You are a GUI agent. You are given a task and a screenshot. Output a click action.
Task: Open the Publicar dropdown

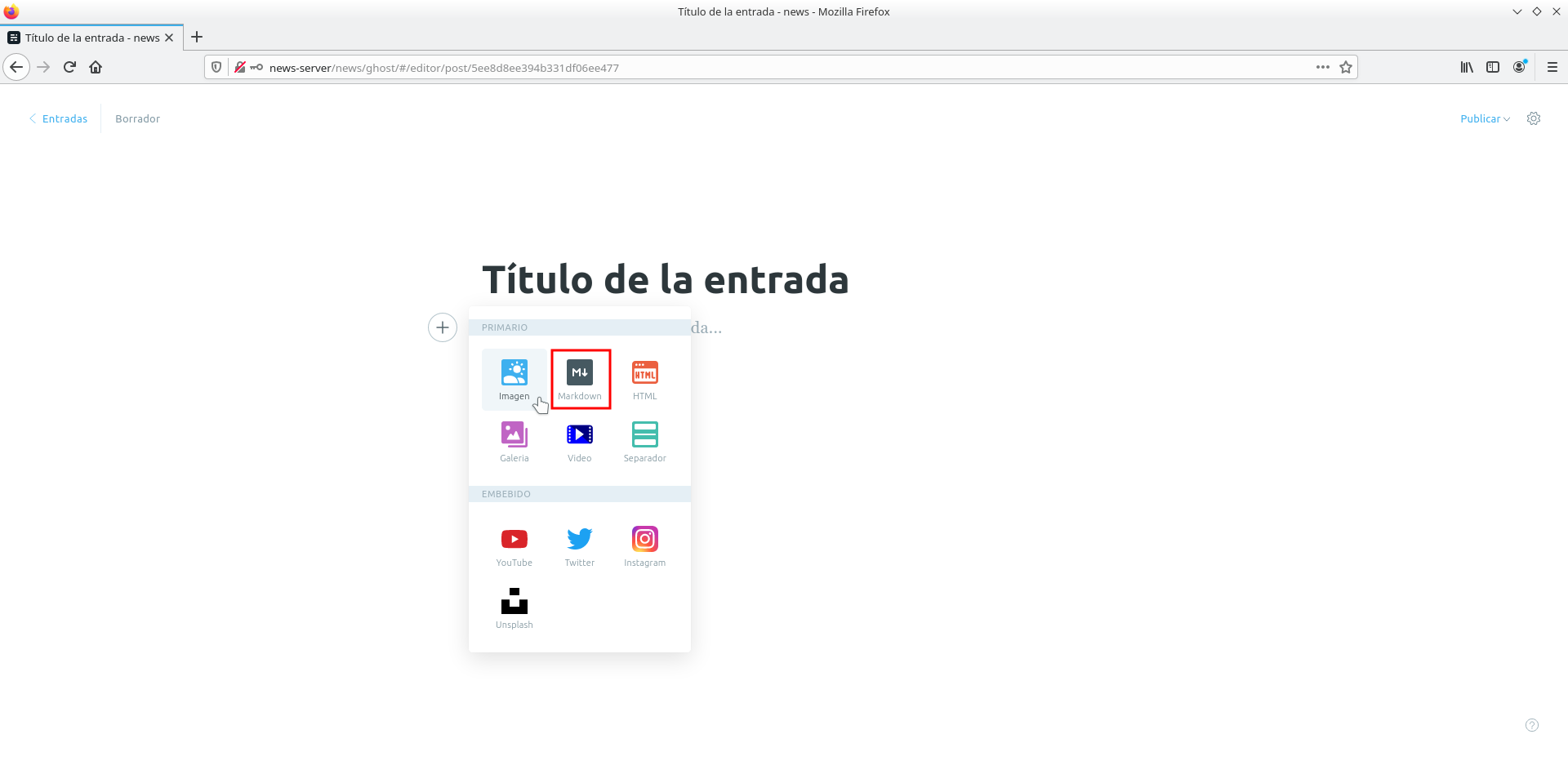(x=1484, y=118)
